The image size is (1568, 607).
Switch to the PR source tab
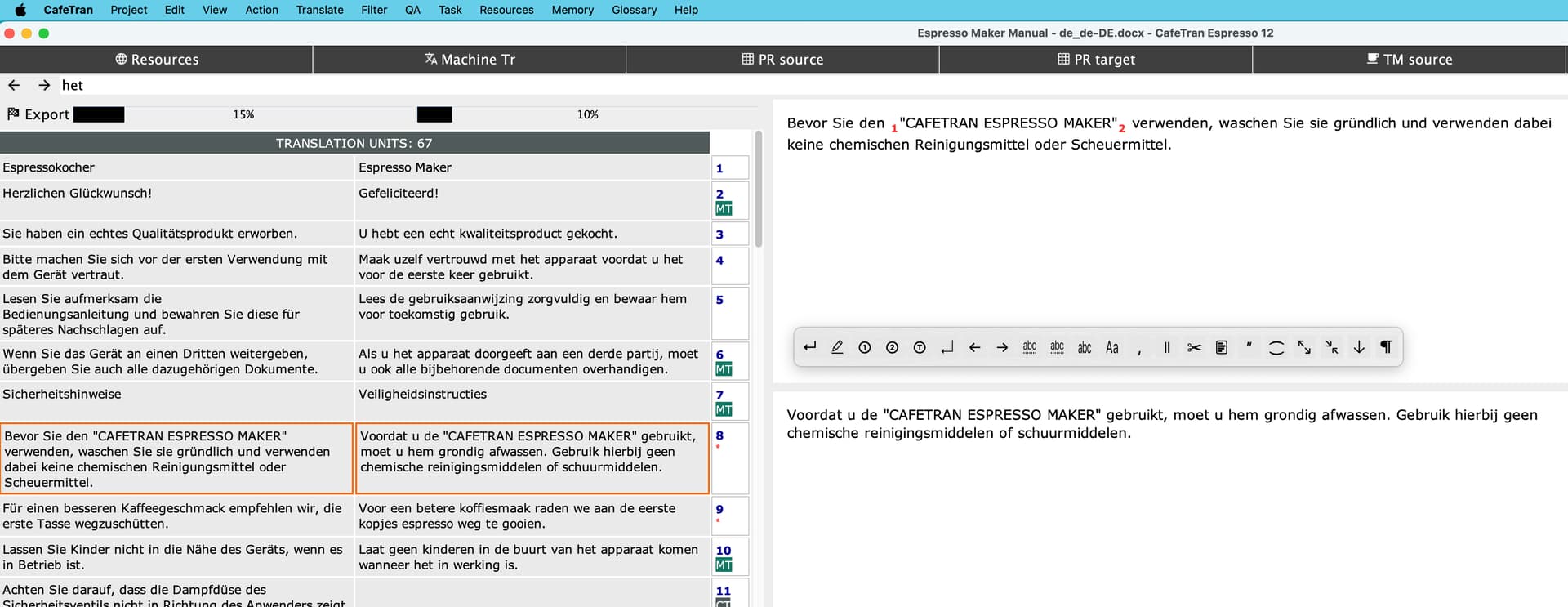tap(782, 60)
